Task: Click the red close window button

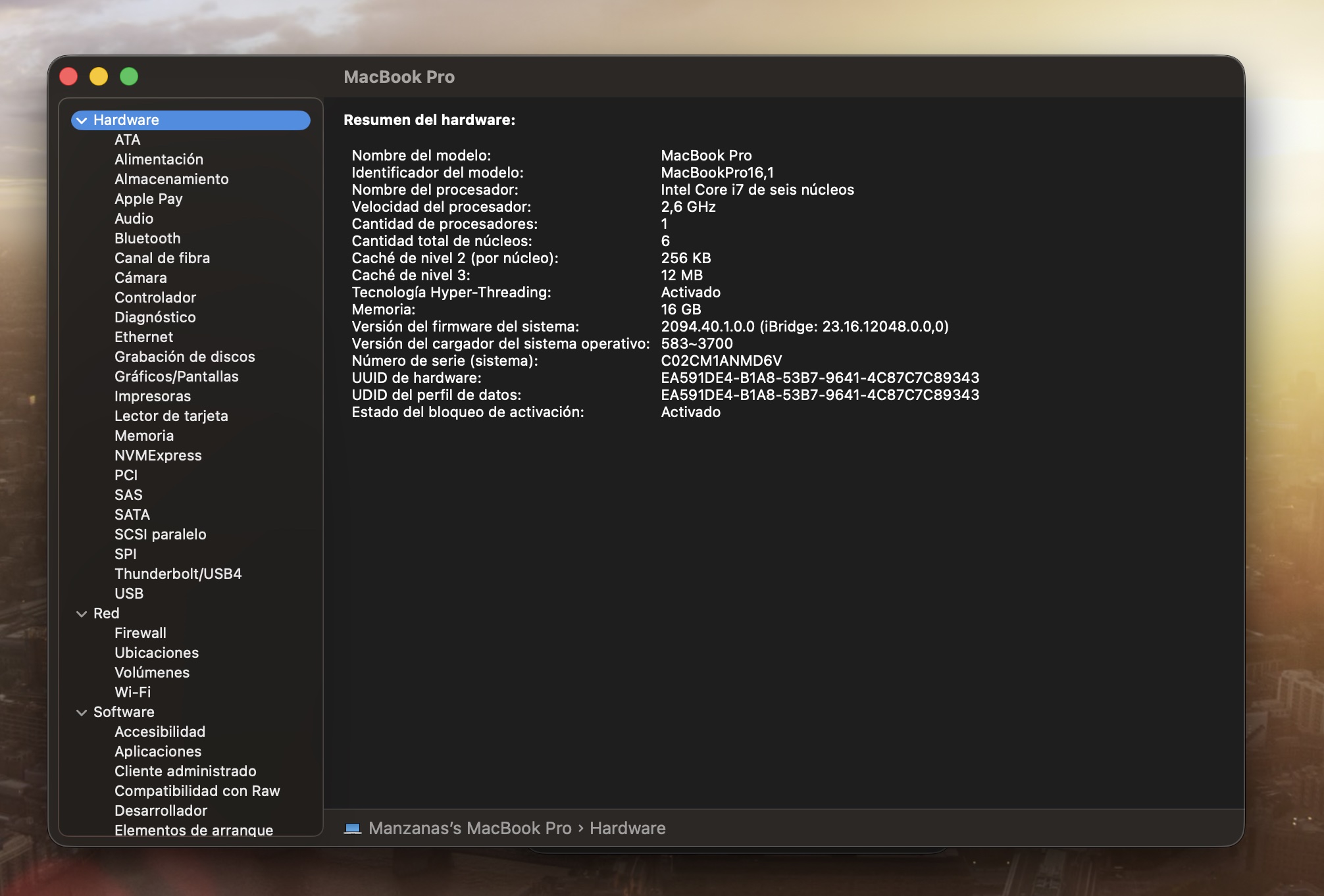Action: 68,77
